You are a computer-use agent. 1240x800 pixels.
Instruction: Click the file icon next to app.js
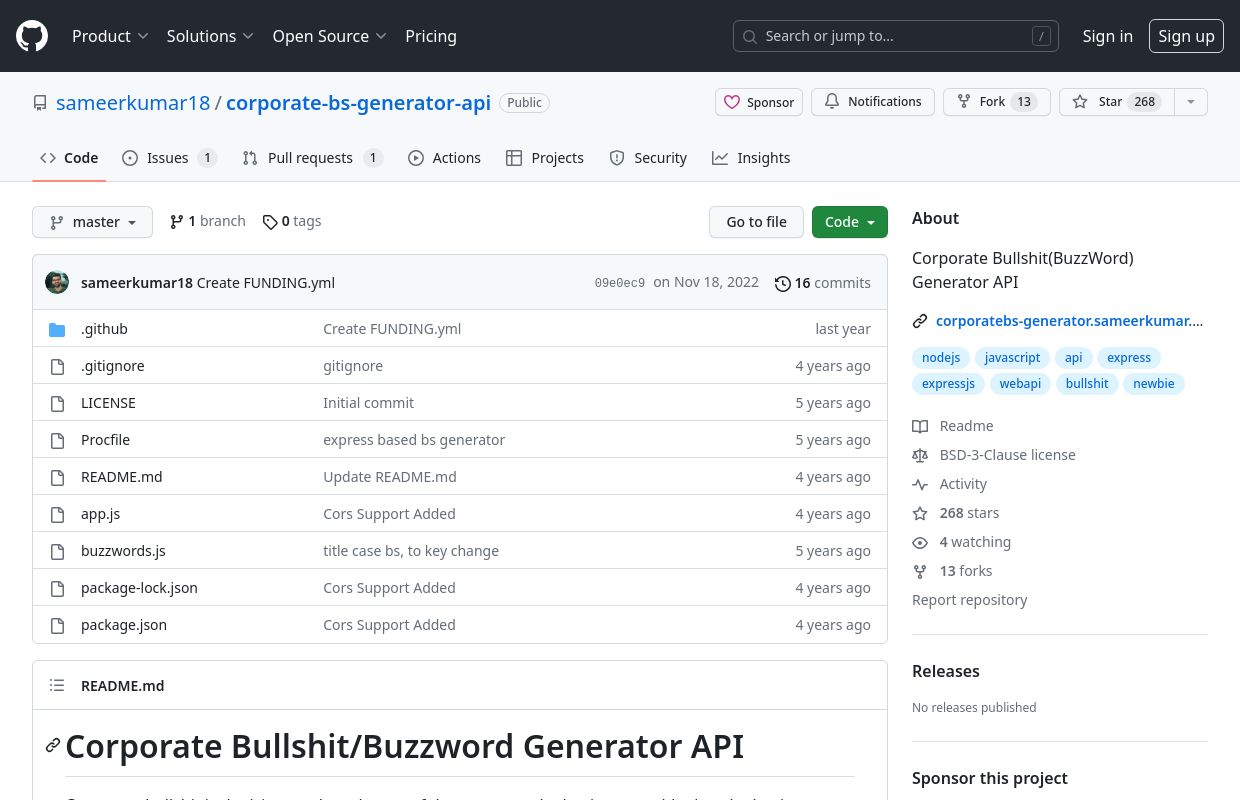point(57,514)
